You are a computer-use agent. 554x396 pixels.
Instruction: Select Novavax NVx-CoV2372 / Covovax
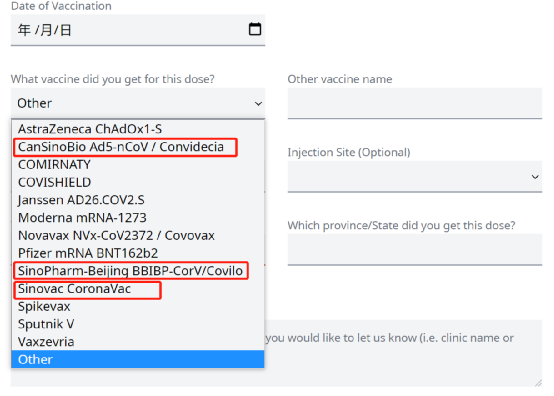point(138,235)
